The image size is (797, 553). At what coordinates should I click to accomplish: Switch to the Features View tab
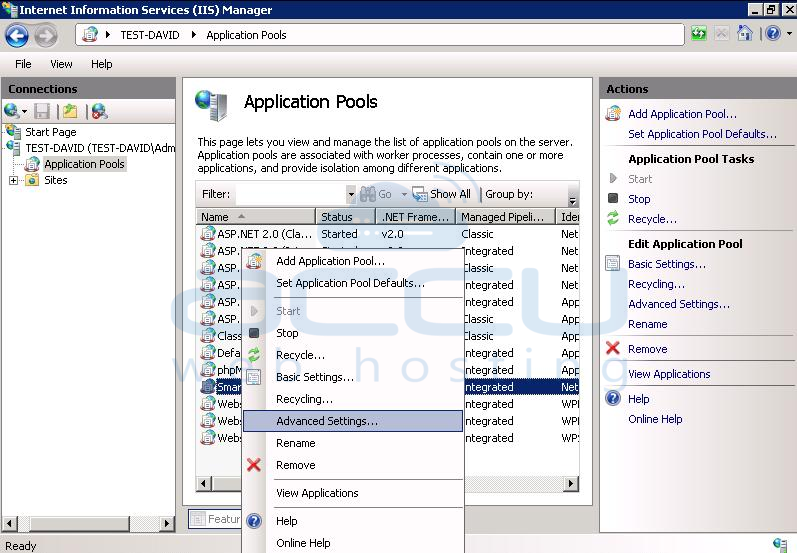click(216, 519)
